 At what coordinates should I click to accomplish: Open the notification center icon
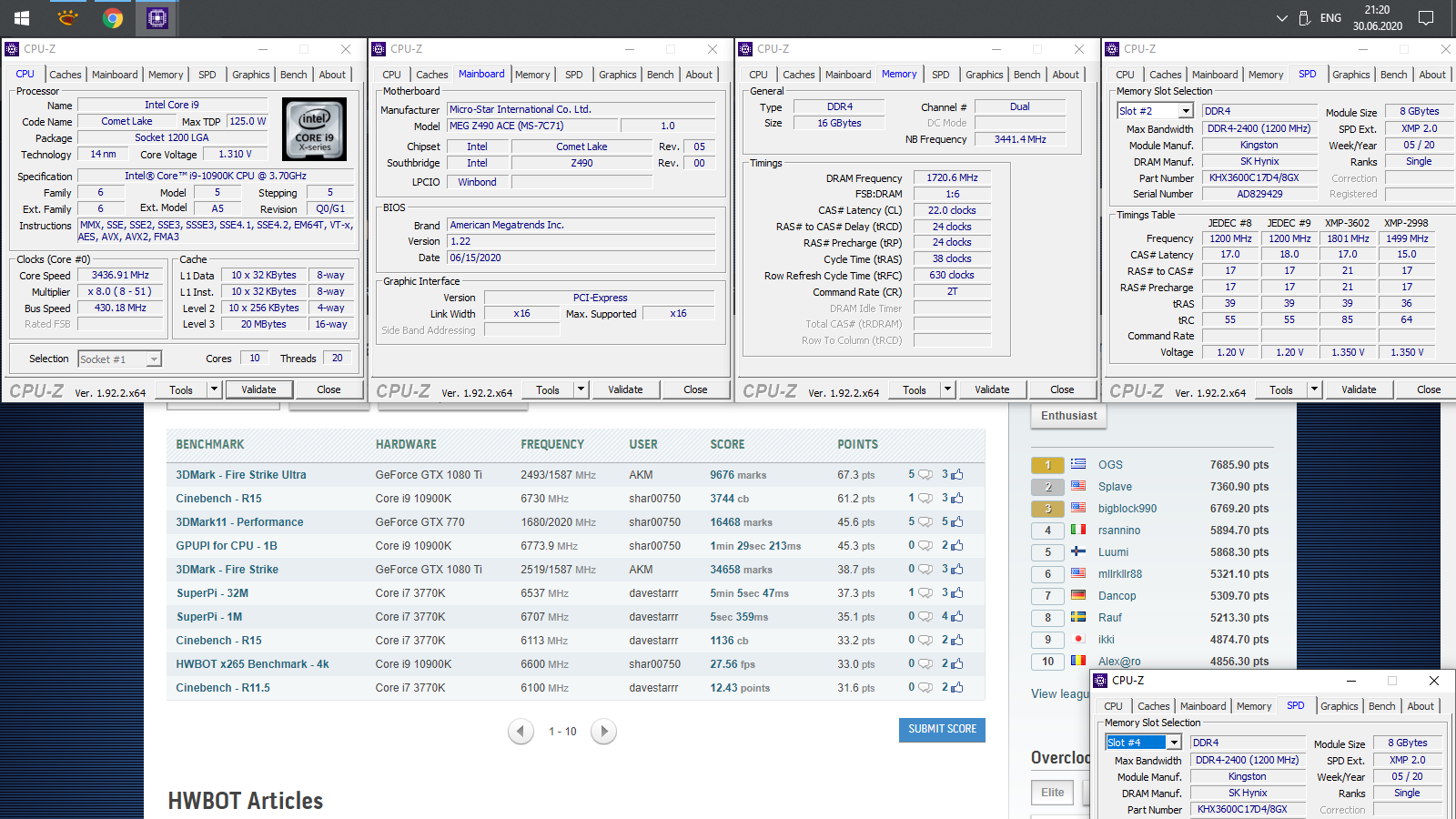click(x=1426, y=18)
